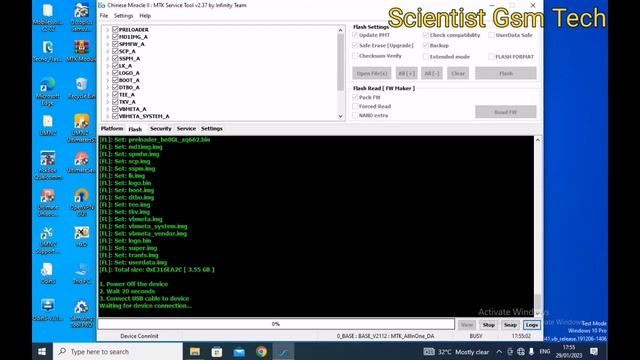This screenshot has height=360, width=640.
Task: Open the weather widget showing 32°C
Action: [x=456, y=351]
